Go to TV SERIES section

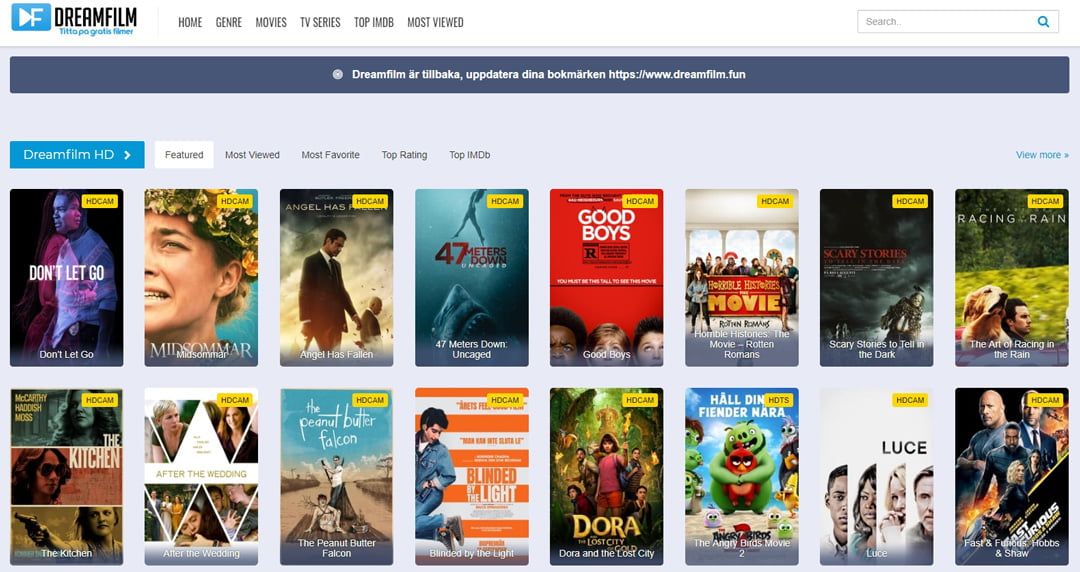320,23
